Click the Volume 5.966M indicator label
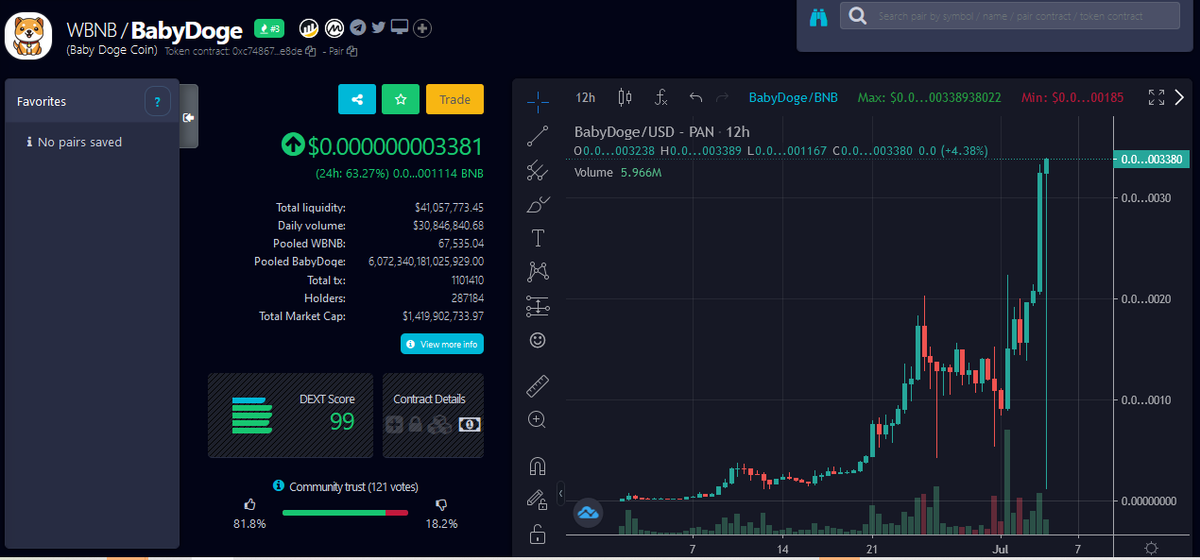This screenshot has width=1200, height=560. point(618,172)
